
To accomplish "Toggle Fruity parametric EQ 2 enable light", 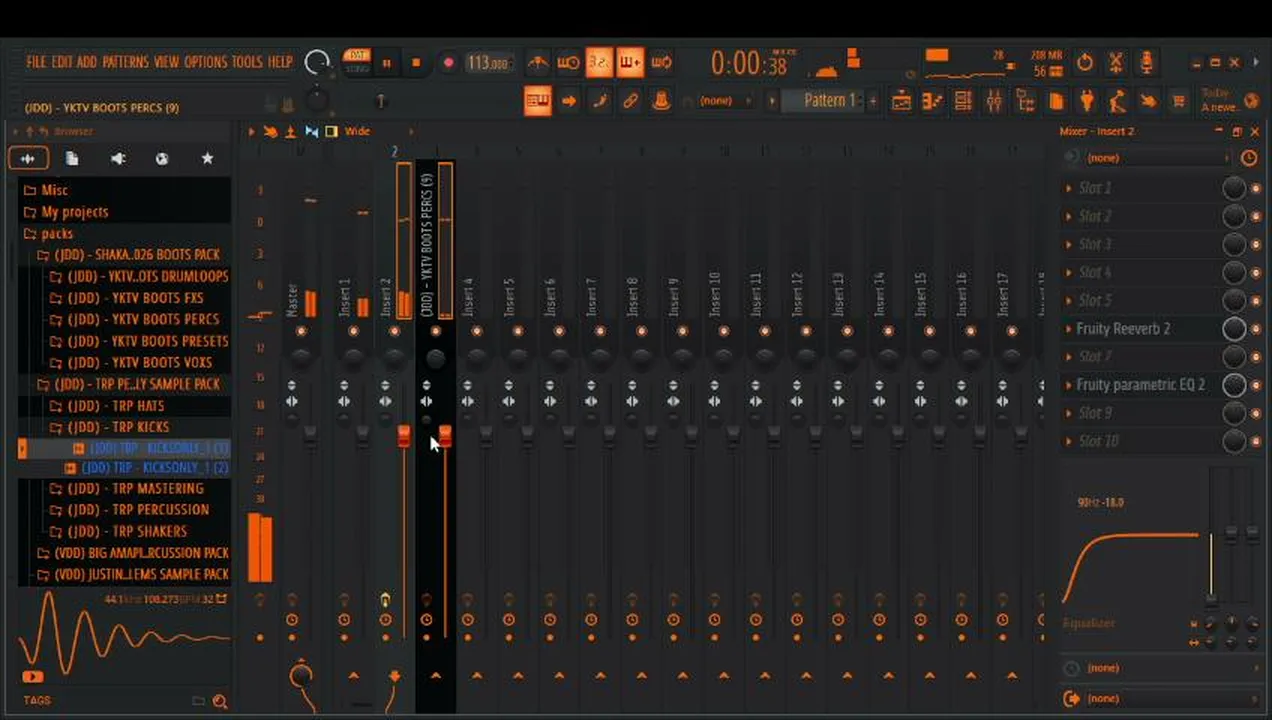I will point(1256,385).
